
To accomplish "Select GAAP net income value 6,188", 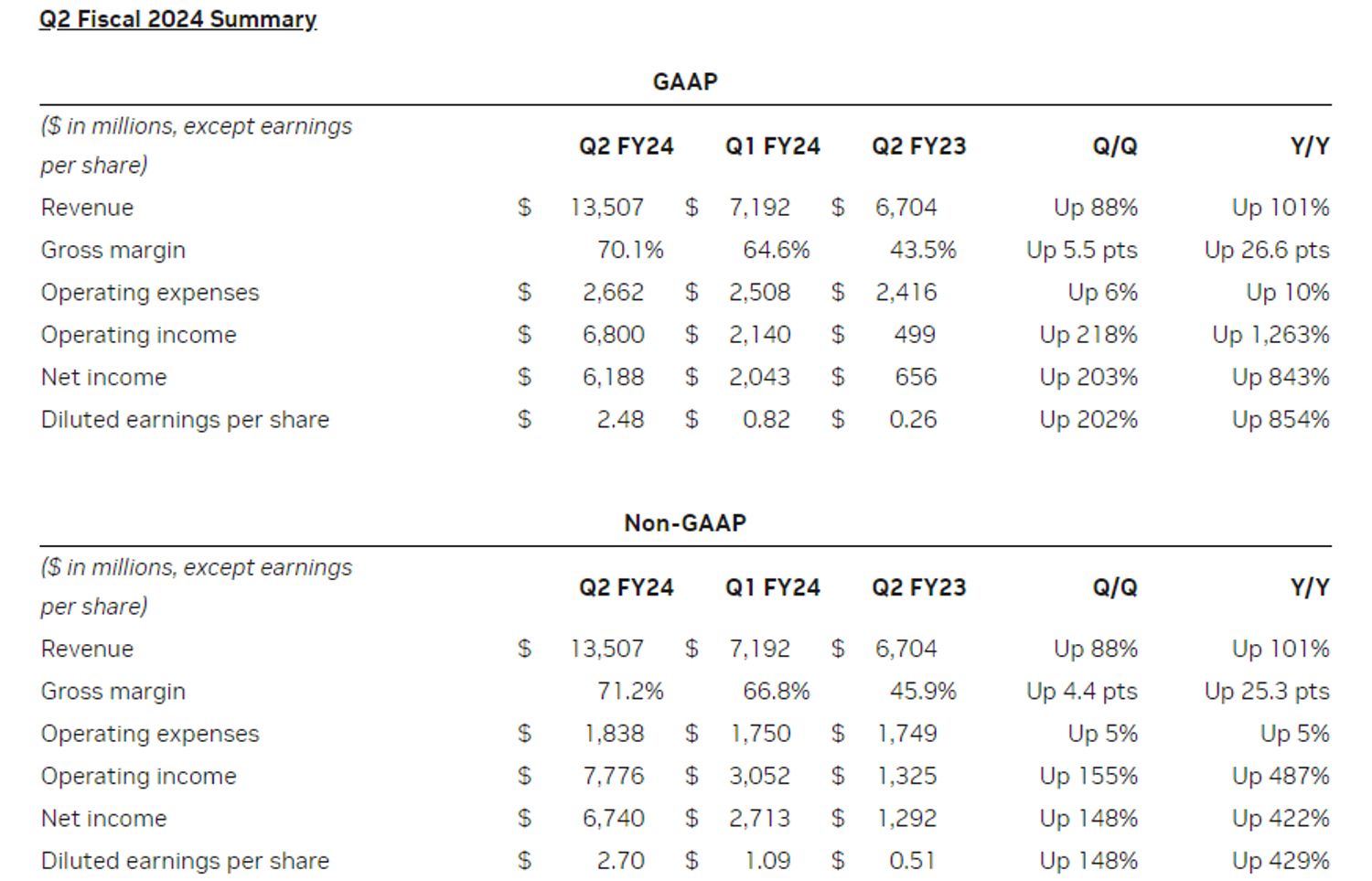I will [x=613, y=377].
